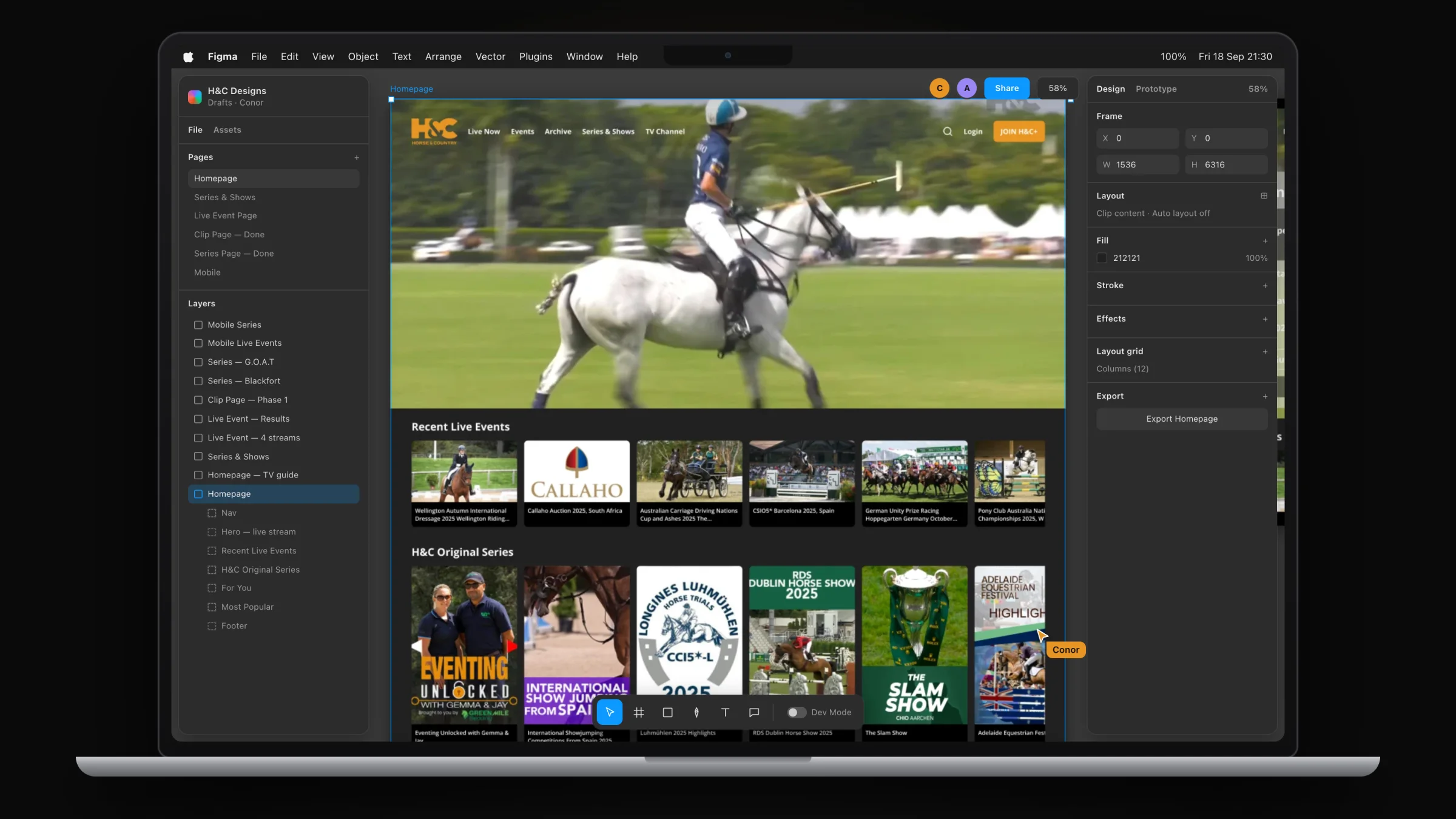Select the Frame tool icon
The image size is (1456, 819).
pyautogui.click(x=638, y=712)
